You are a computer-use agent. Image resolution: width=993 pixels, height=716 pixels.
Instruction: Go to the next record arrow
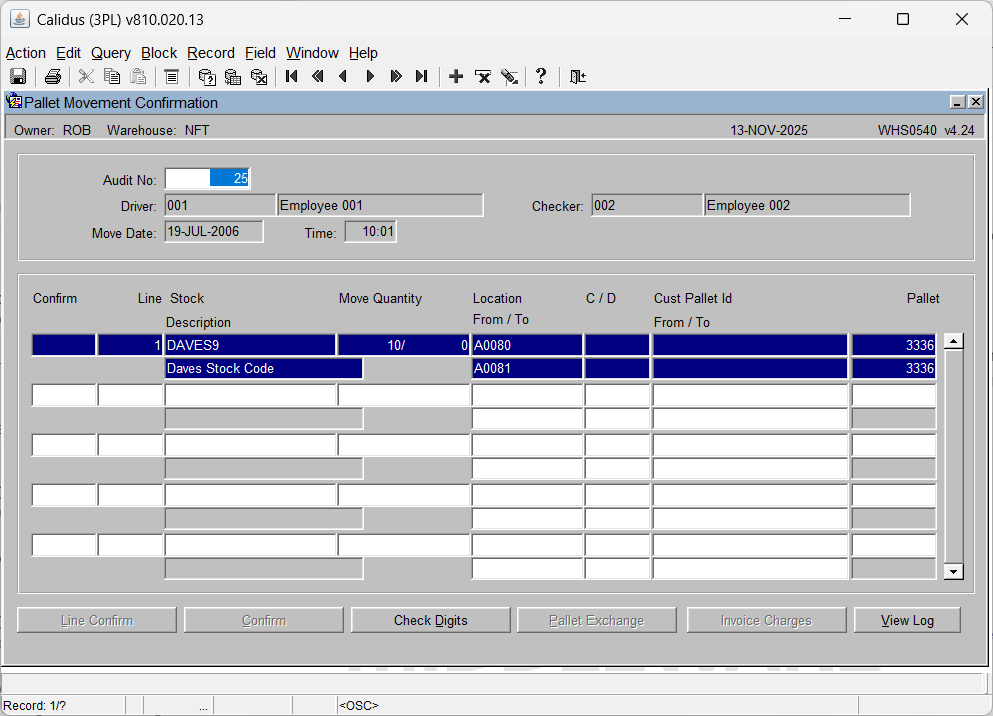pos(370,77)
